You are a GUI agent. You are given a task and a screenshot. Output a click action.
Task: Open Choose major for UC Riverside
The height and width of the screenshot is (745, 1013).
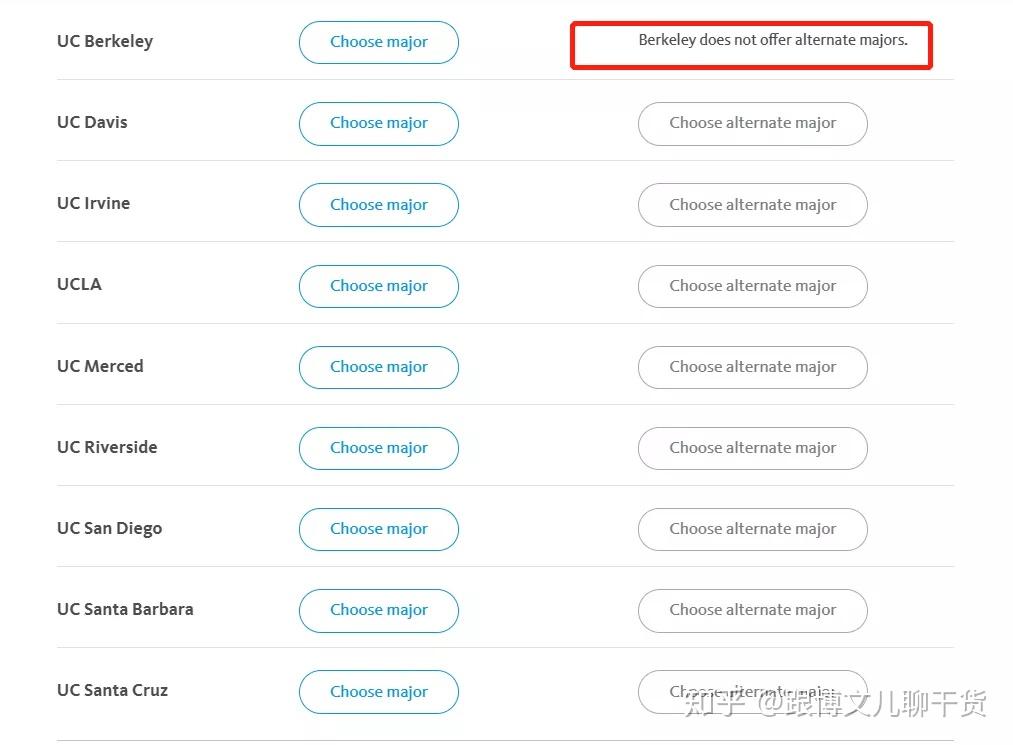[x=378, y=448]
